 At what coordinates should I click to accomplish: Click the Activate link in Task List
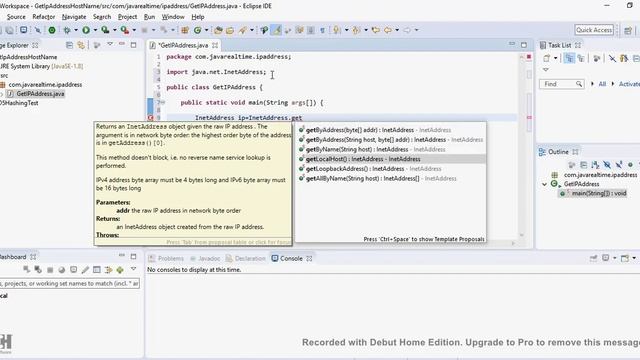tap(629, 84)
